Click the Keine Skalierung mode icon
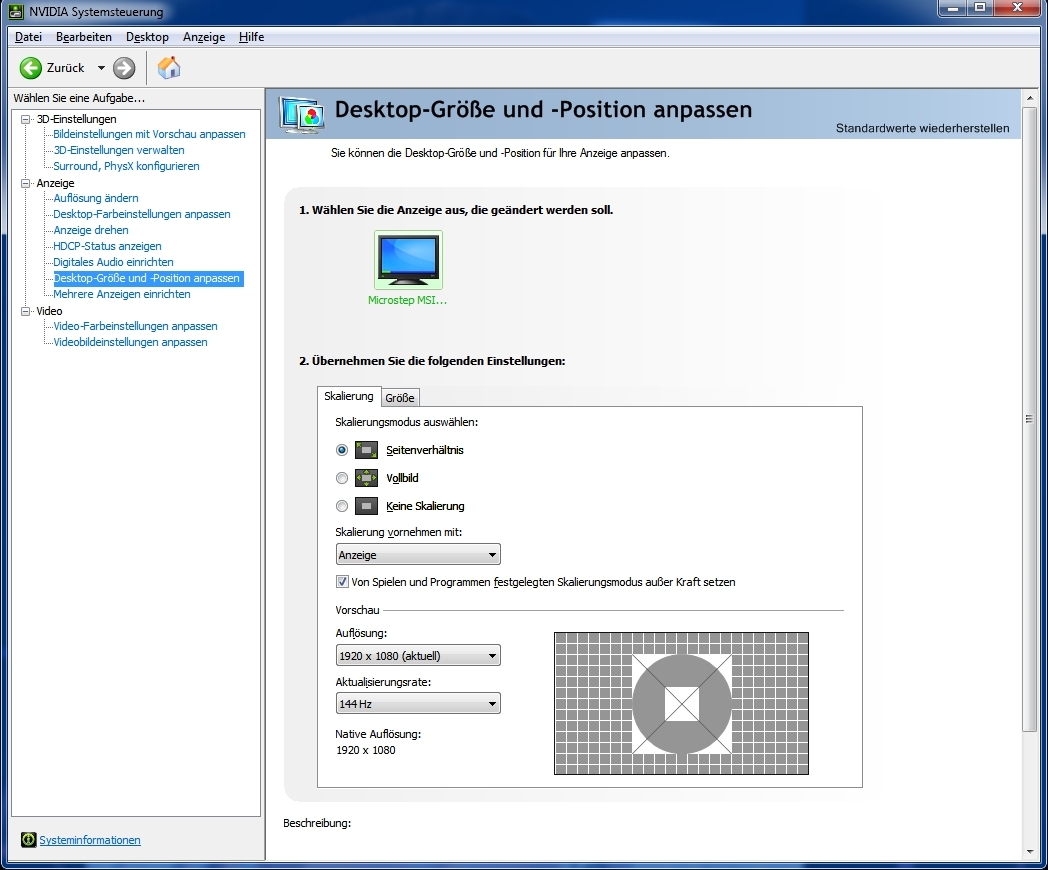The image size is (1048, 870). coord(366,506)
